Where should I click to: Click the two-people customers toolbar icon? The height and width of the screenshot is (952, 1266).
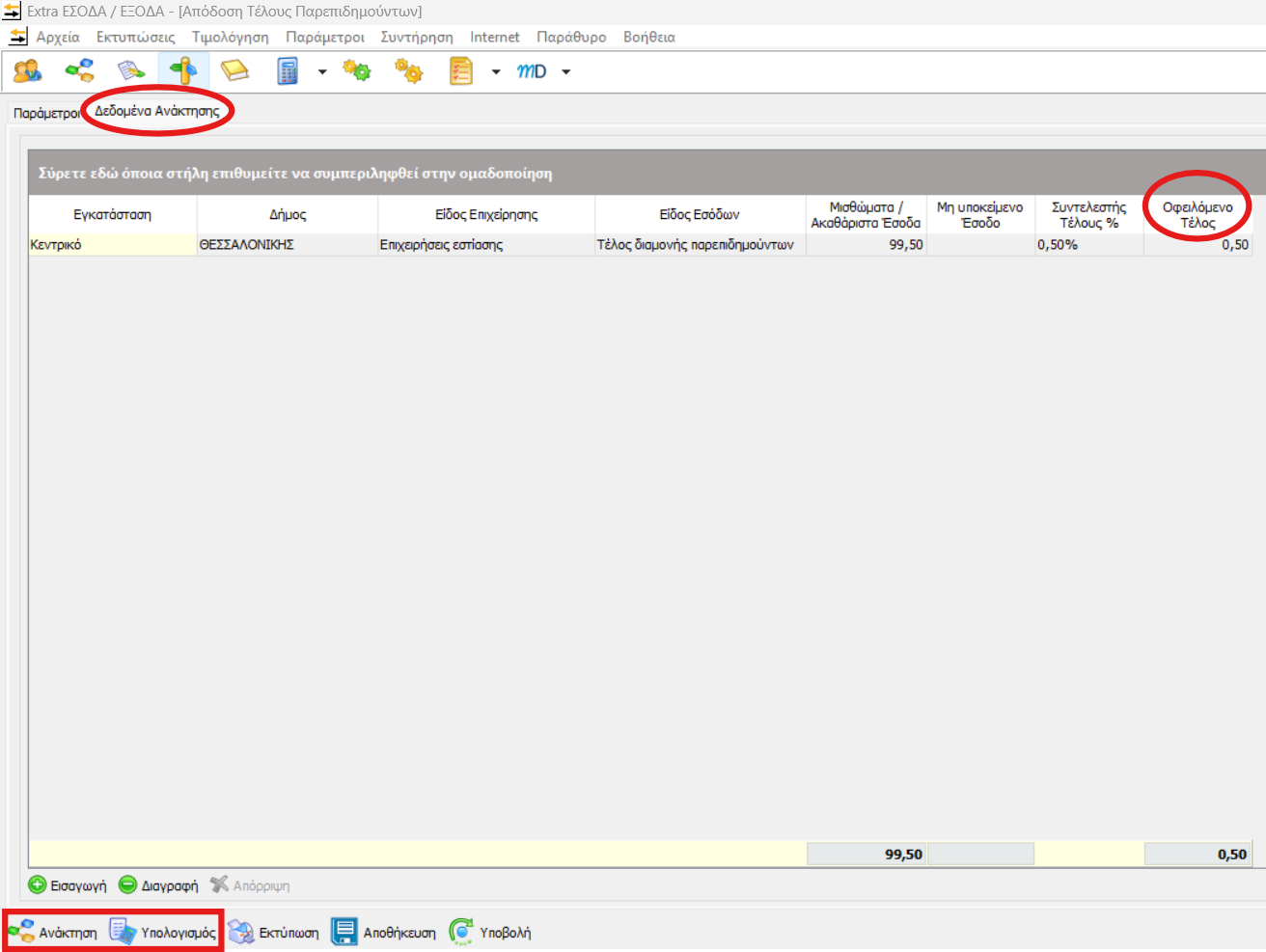(x=27, y=71)
